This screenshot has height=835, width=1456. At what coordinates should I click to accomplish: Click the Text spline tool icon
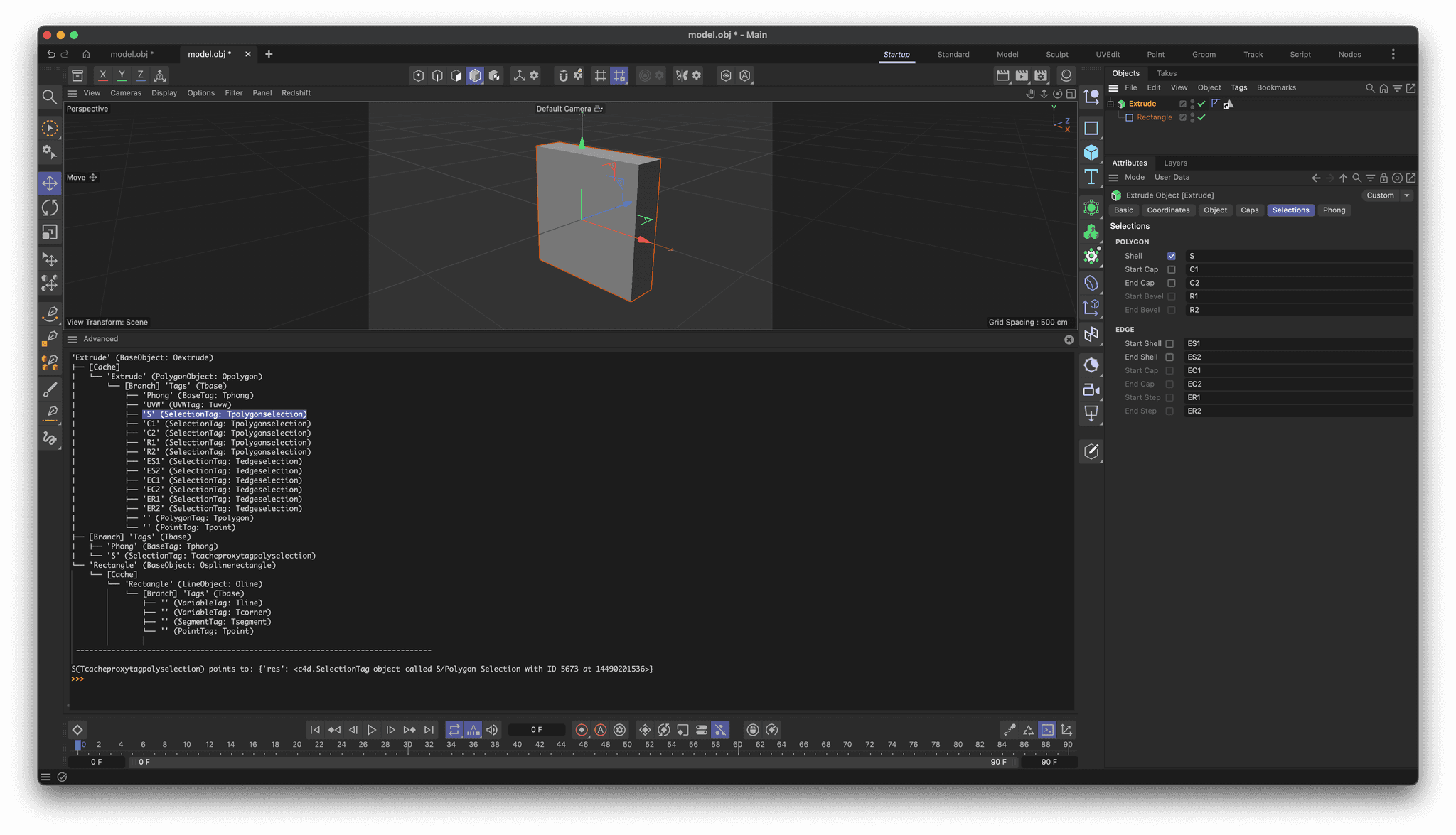[x=1091, y=176]
